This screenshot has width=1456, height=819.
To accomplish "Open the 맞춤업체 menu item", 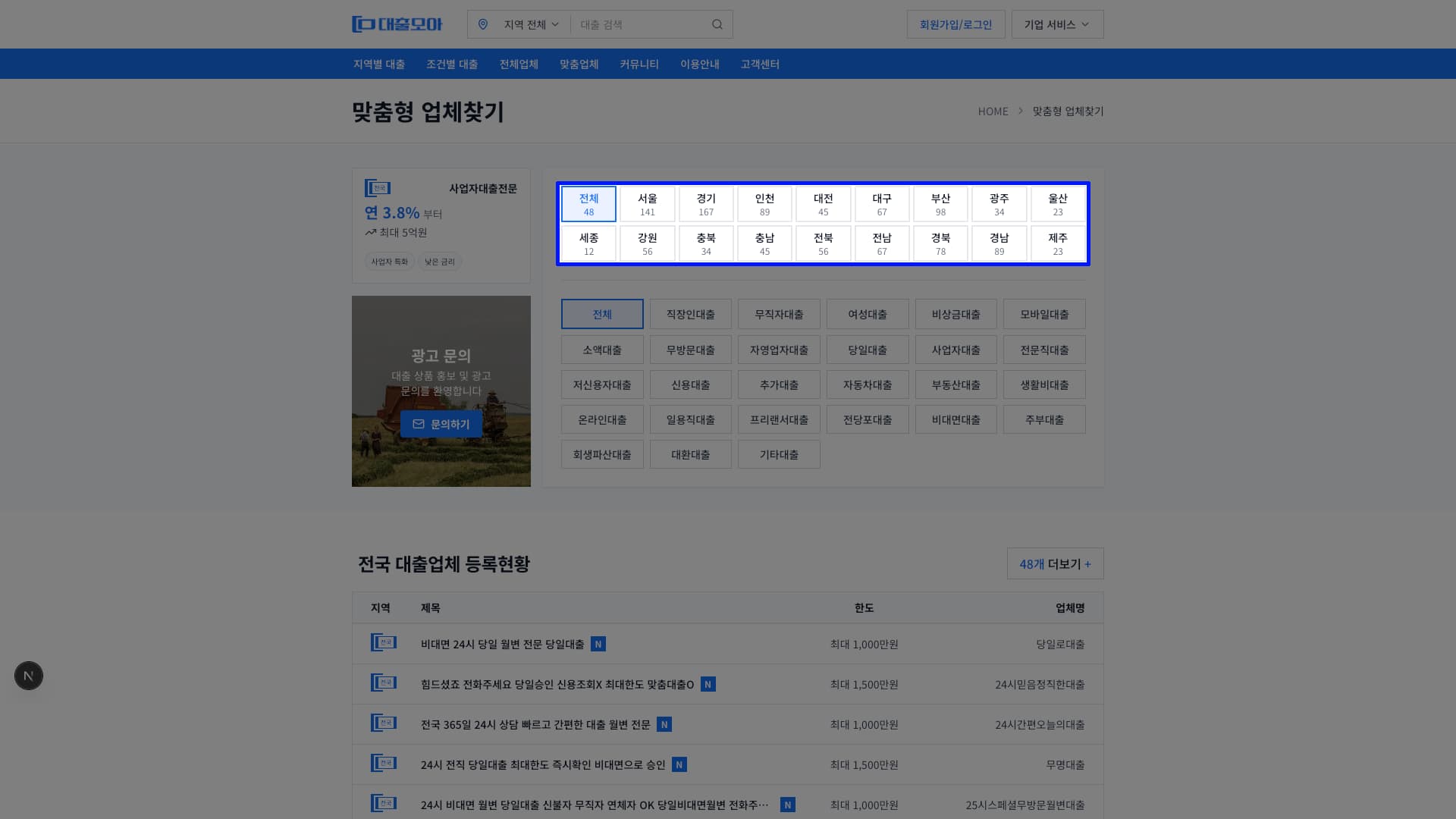I will pos(578,64).
